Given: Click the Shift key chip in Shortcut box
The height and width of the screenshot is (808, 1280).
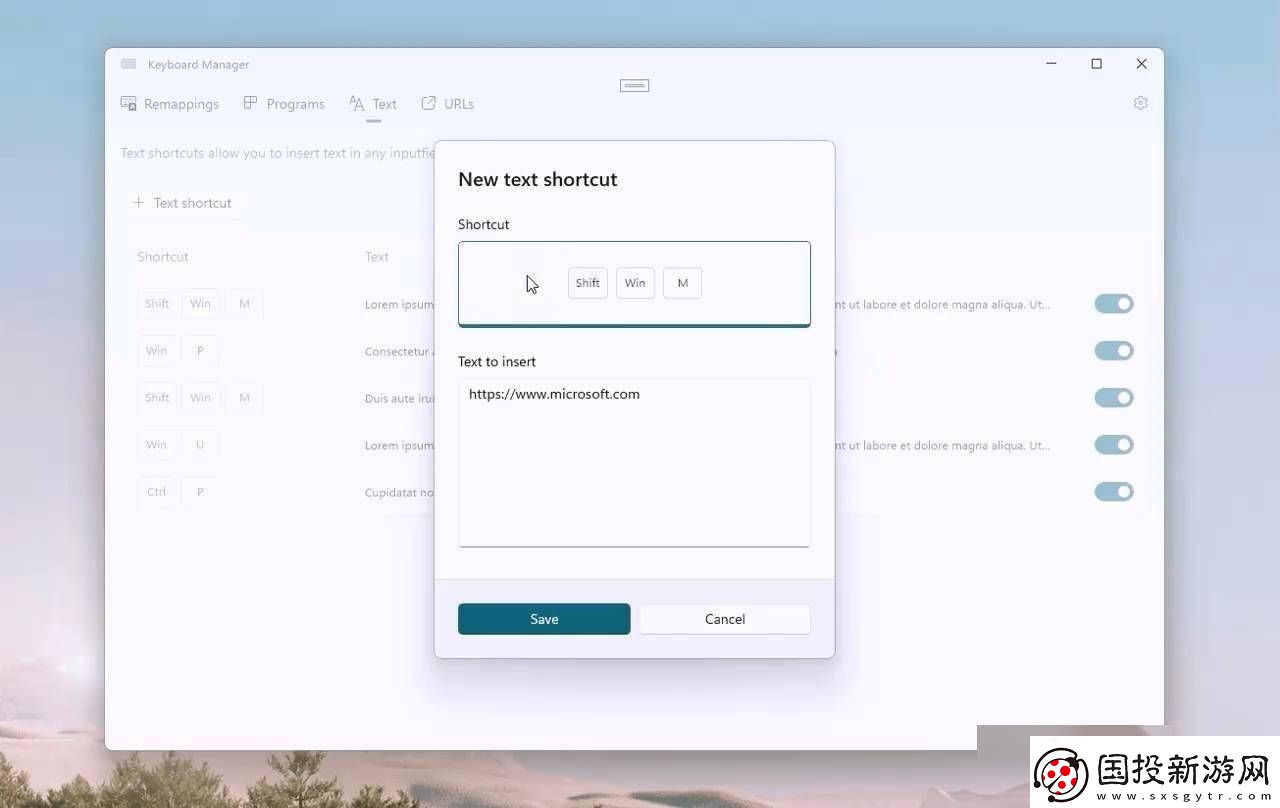Looking at the screenshot, I should pyautogui.click(x=588, y=283).
